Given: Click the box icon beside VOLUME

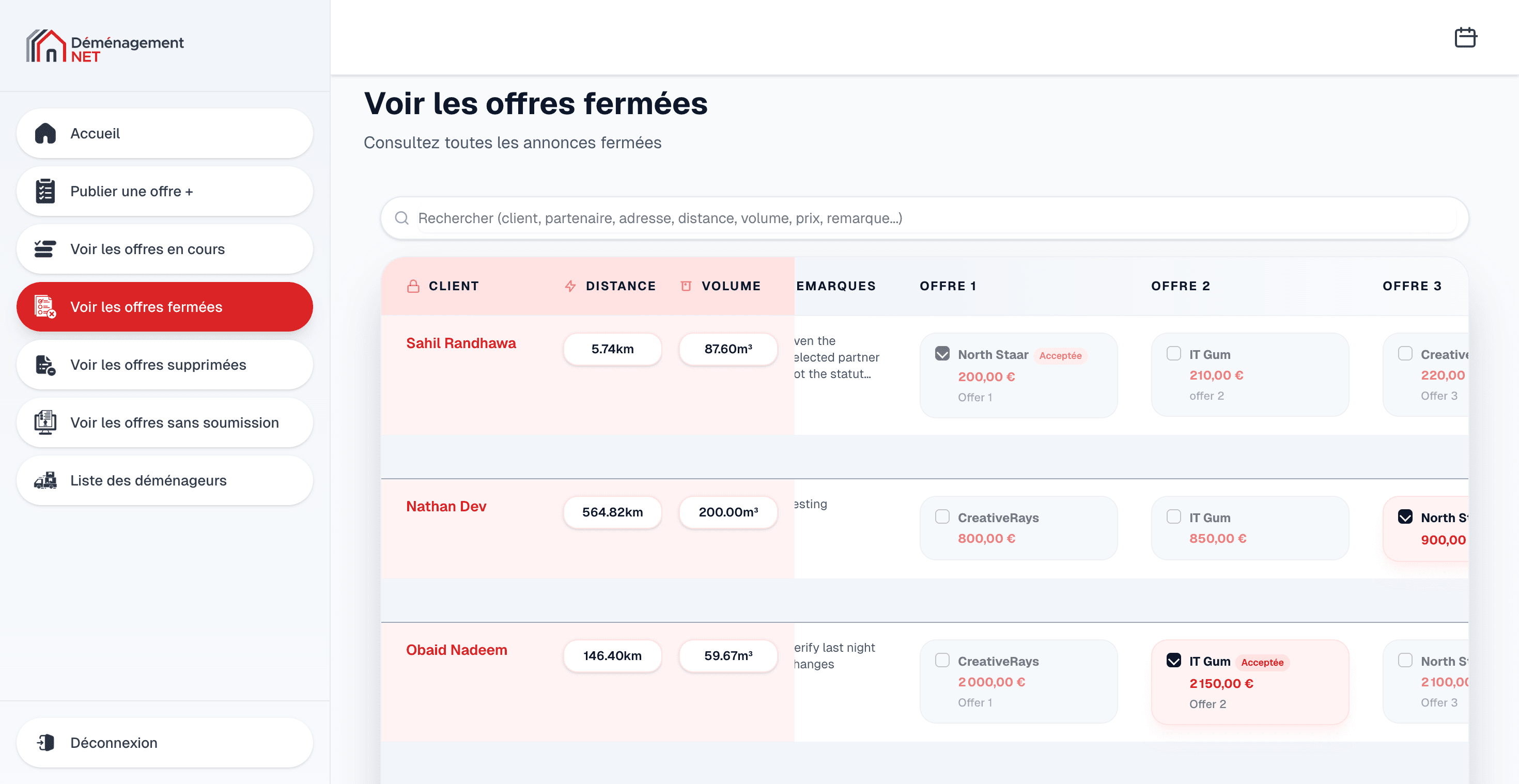Looking at the screenshot, I should pyautogui.click(x=685, y=286).
